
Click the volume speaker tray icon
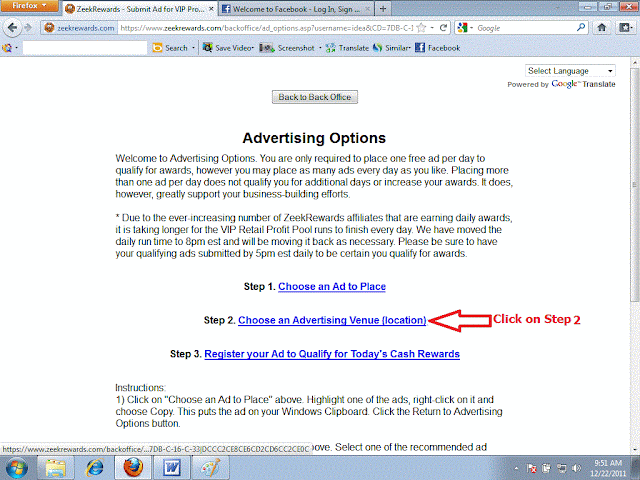click(576, 468)
